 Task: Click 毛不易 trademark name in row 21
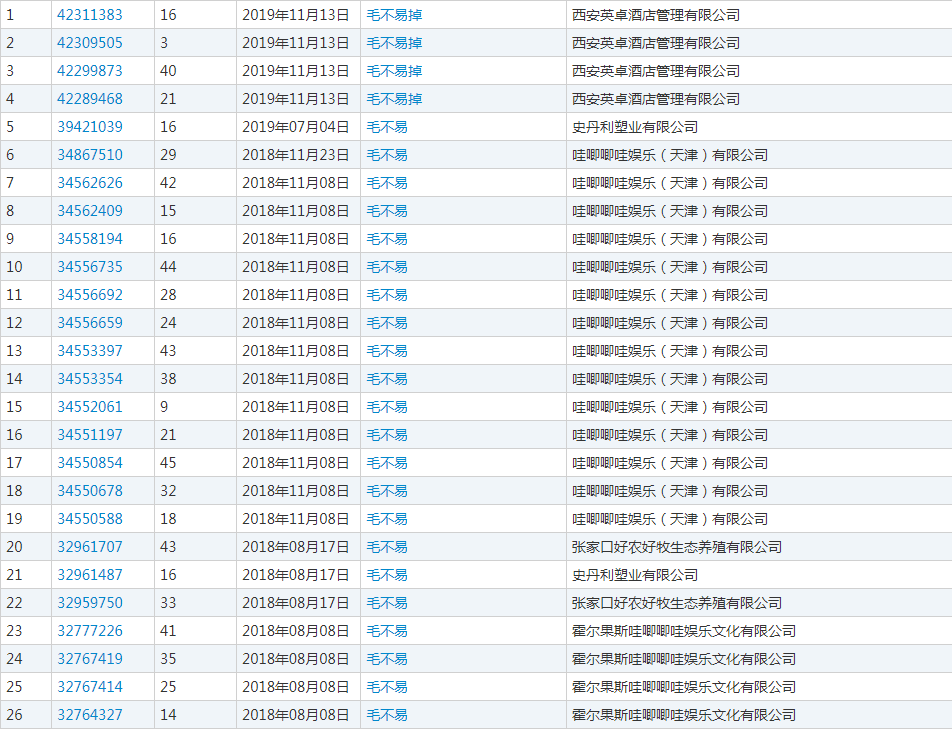click(387, 575)
